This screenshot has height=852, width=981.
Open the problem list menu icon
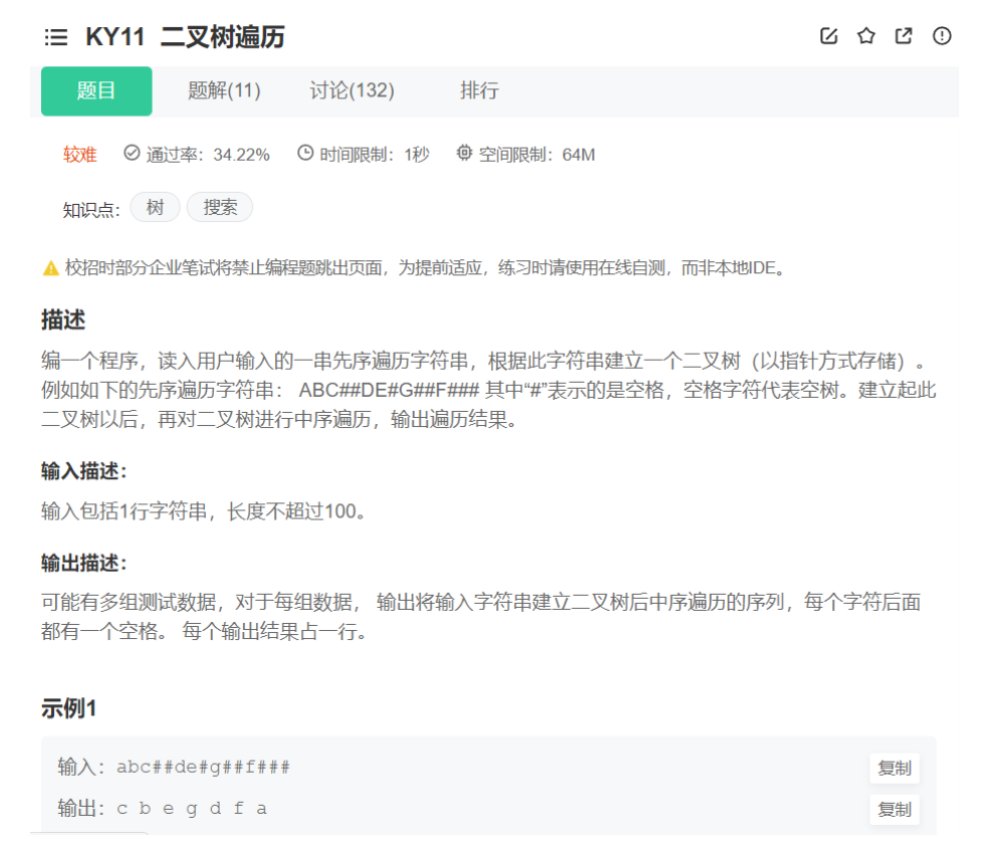tap(56, 37)
